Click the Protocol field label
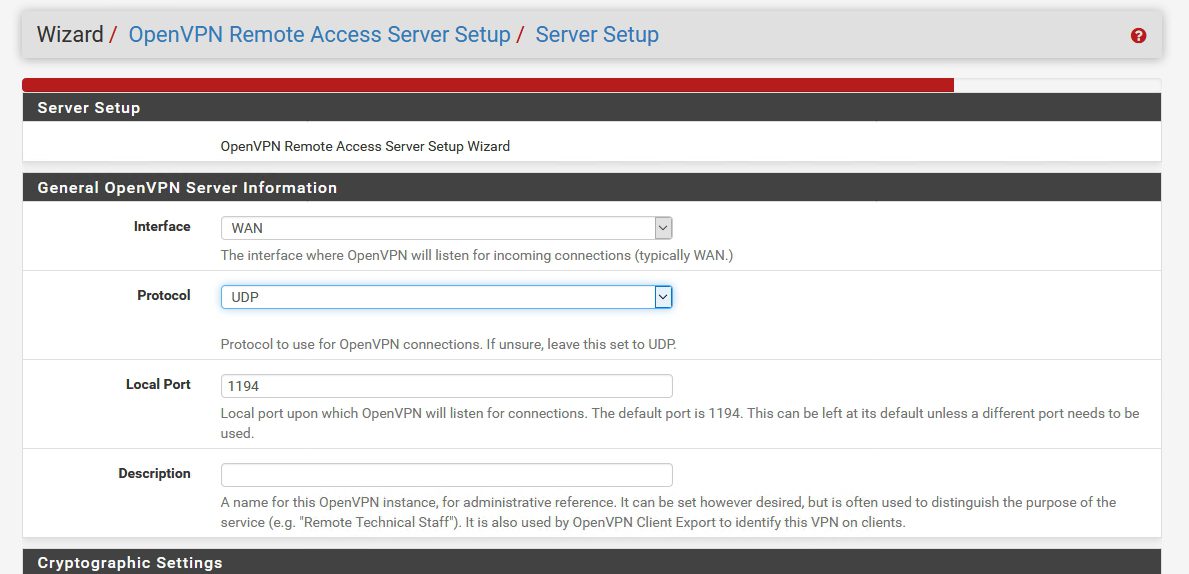The height and width of the screenshot is (574, 1189). [164, 295]
